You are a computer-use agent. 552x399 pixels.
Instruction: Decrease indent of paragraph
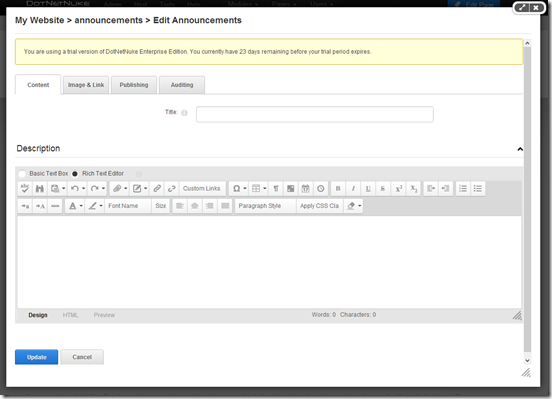point(446,188)
